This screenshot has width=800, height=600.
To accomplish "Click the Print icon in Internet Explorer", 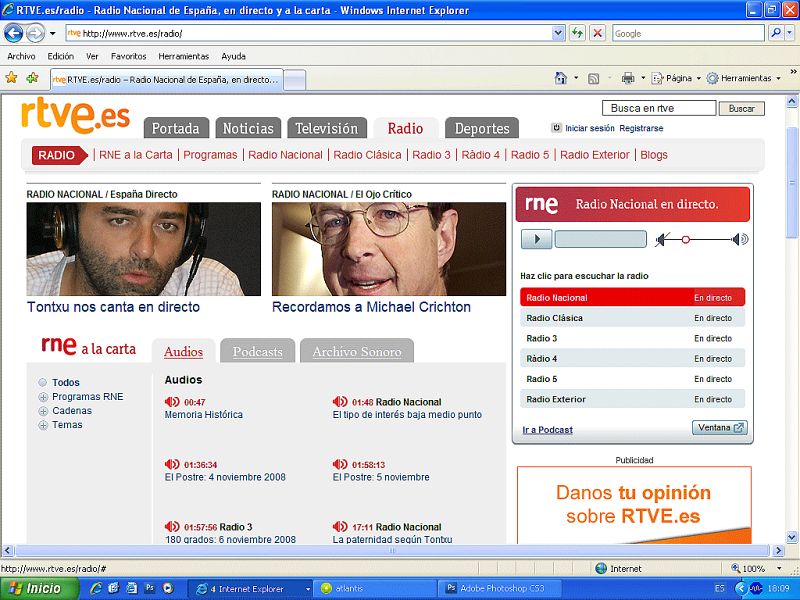I will (x=630, y=78).
